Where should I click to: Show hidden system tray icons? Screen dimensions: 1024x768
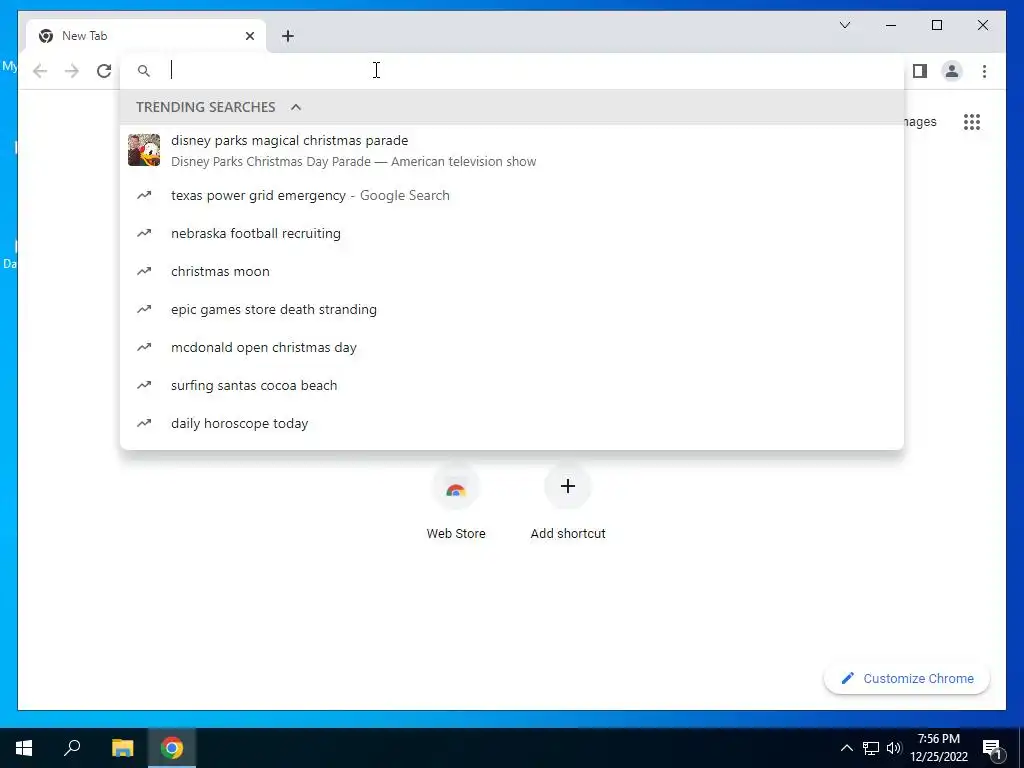(846, 748)
